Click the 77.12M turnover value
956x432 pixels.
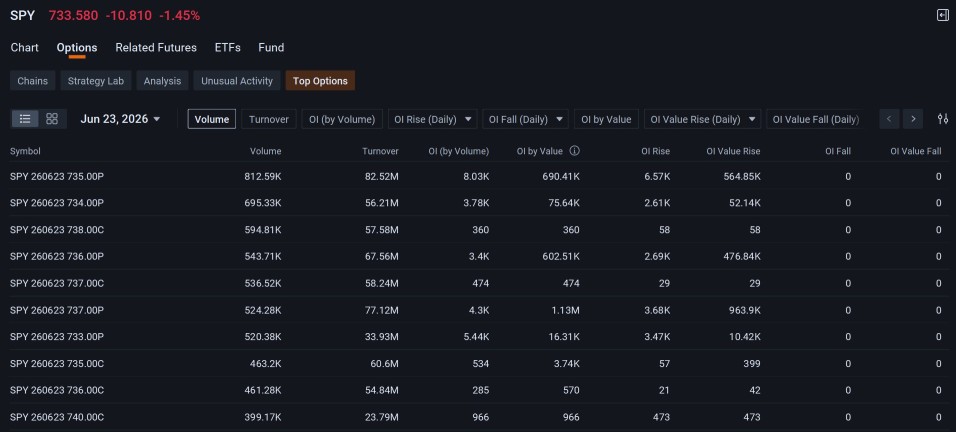point(381,310)
